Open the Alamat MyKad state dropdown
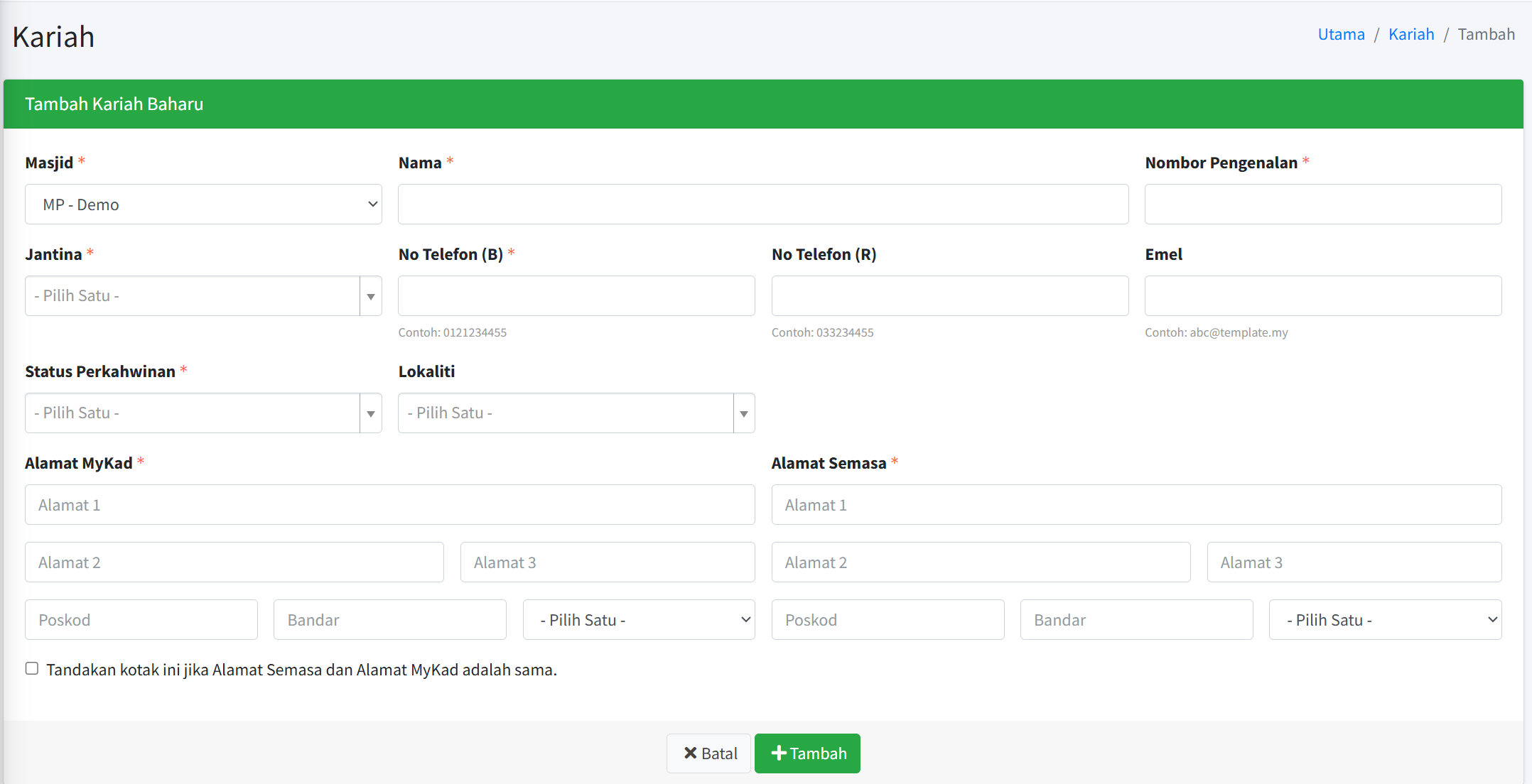This screenshot has height=784, width=1532. click(639, 620)
